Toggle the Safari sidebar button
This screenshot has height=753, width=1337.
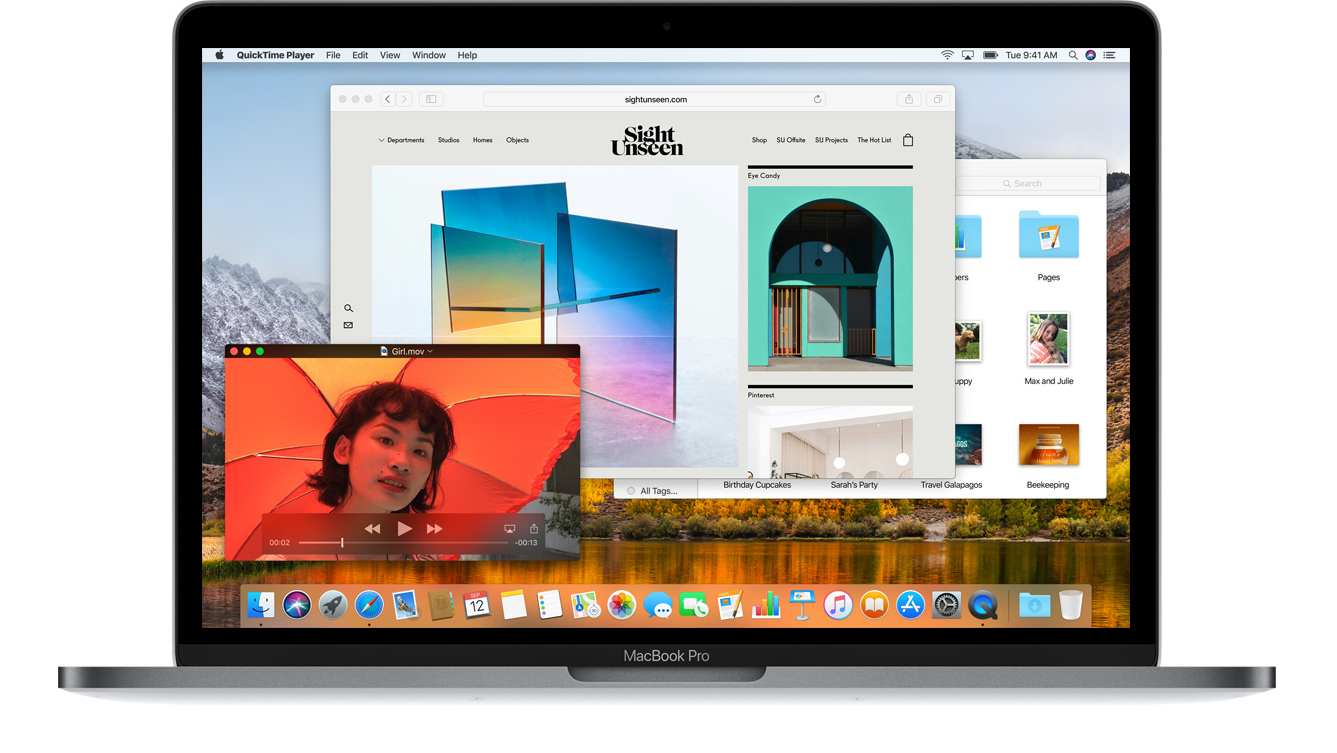[431, 99]
